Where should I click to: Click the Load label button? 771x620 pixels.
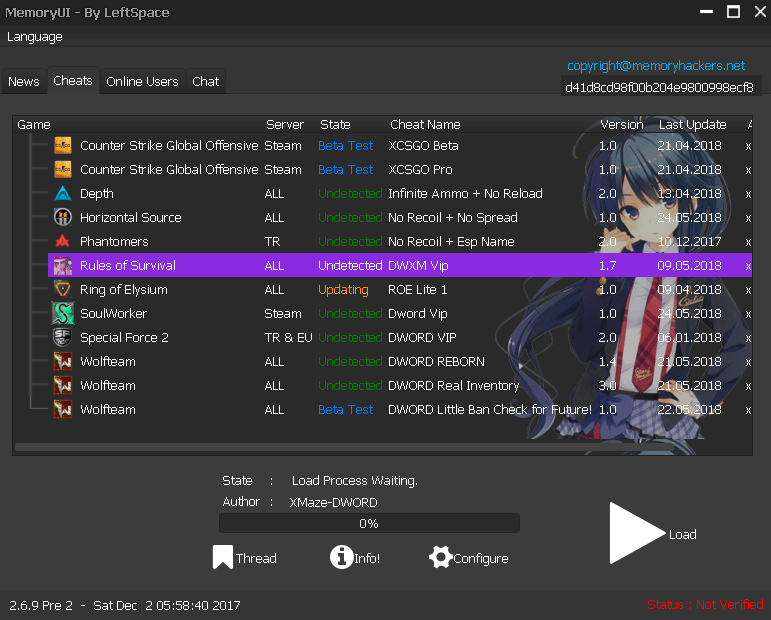point(682,534)
